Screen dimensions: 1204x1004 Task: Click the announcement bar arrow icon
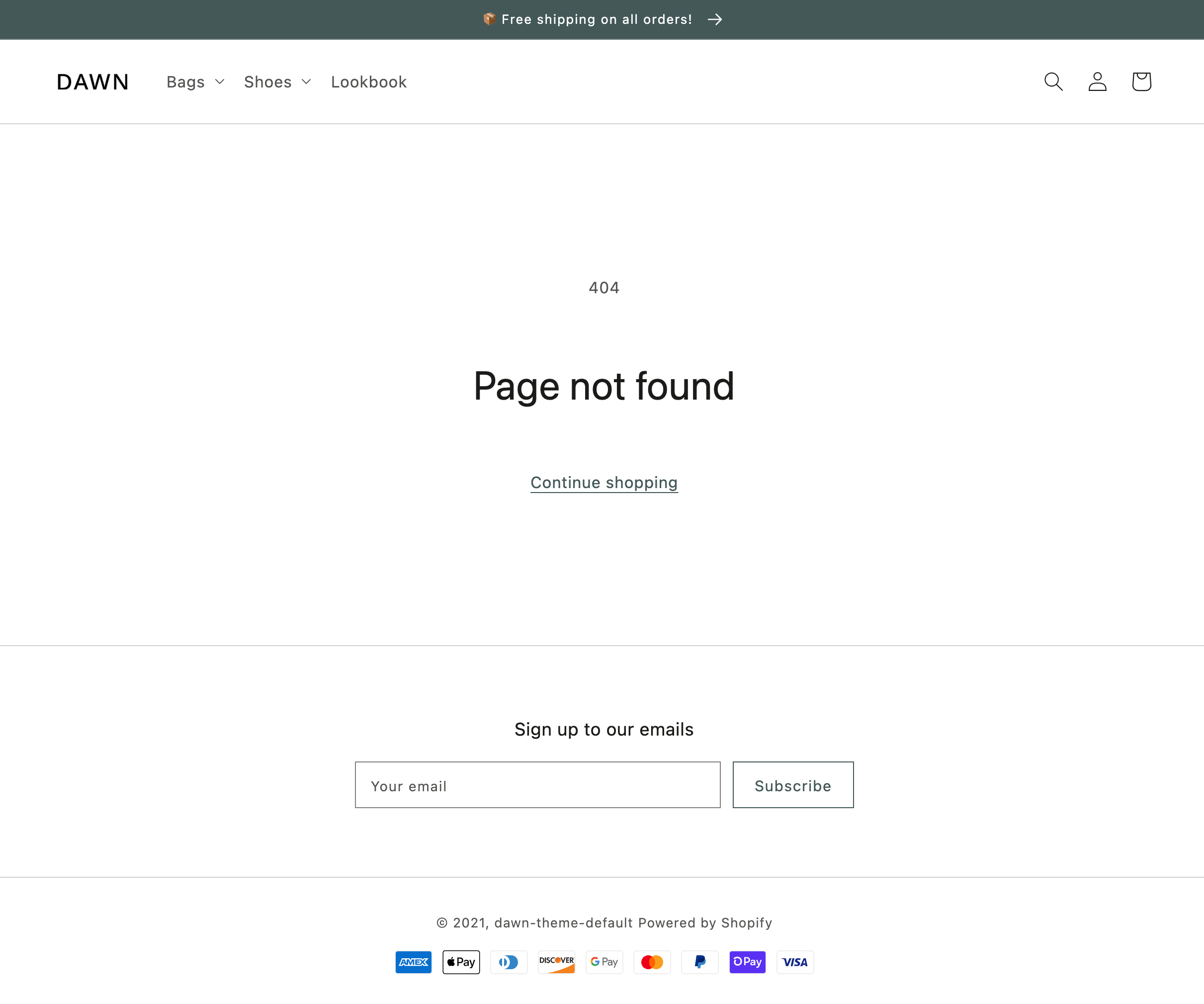714,19
